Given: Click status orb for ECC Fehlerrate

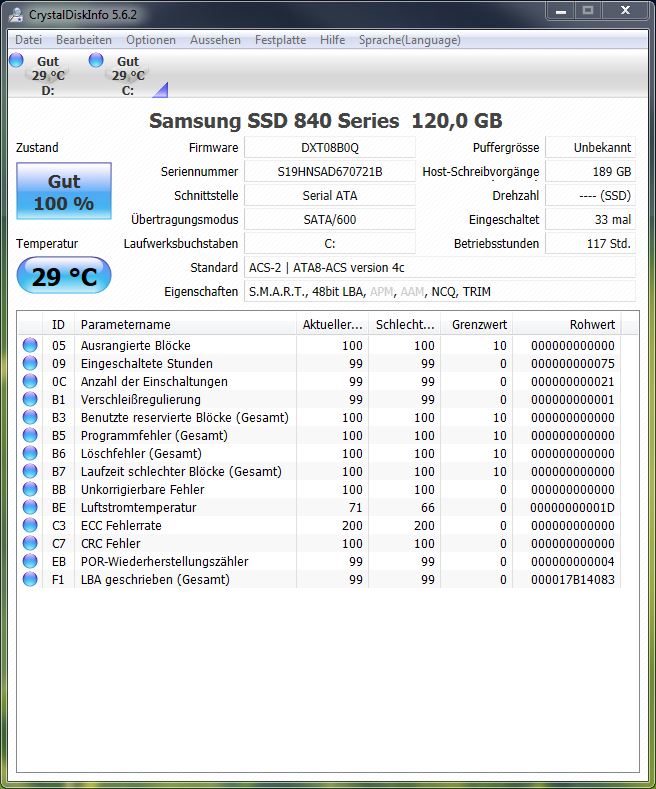Looking at the screenshot, I should pyautogui.click(x=30, y=525).
